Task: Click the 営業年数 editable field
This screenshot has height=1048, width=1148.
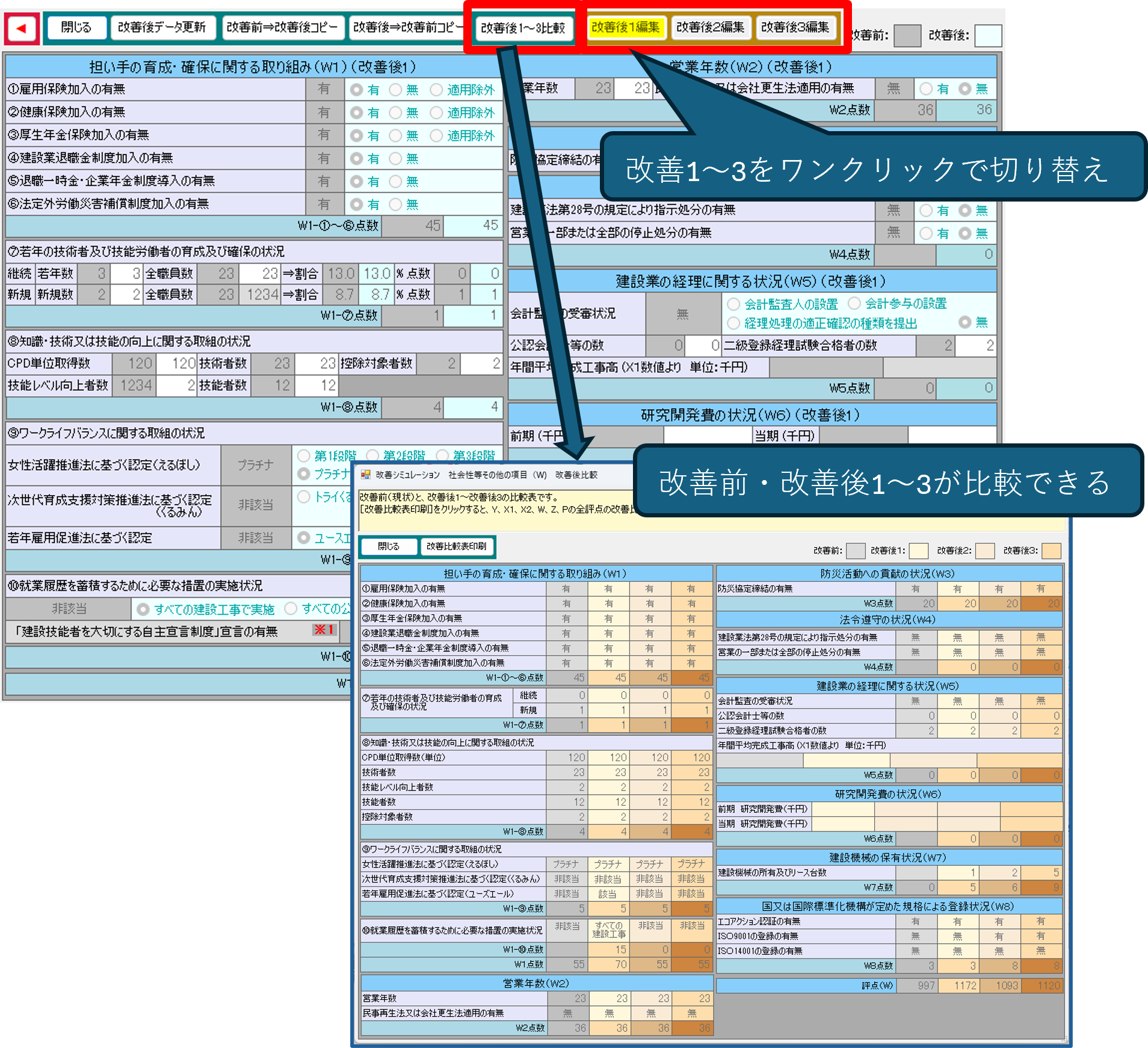Action: (x=633, y=88)
